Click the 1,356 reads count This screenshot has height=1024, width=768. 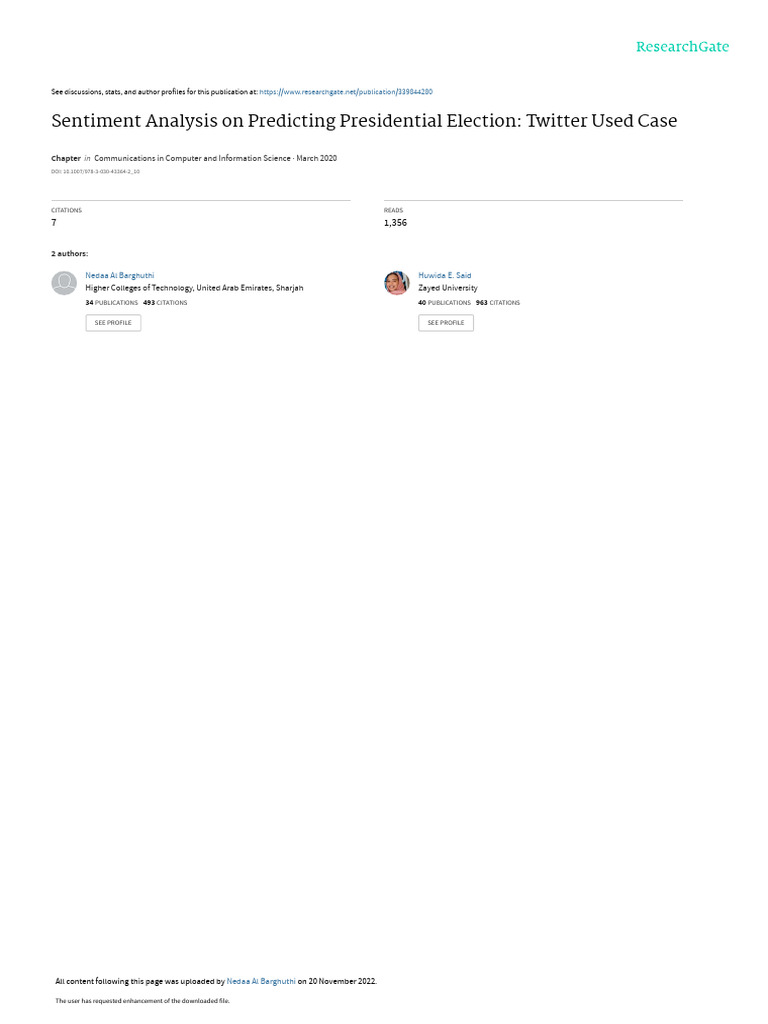(x=395, y=223)
